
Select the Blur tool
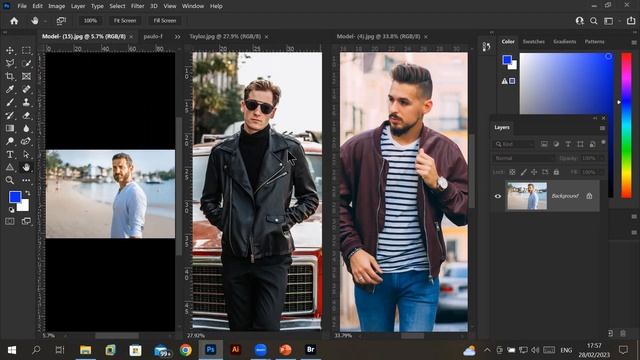26,128
